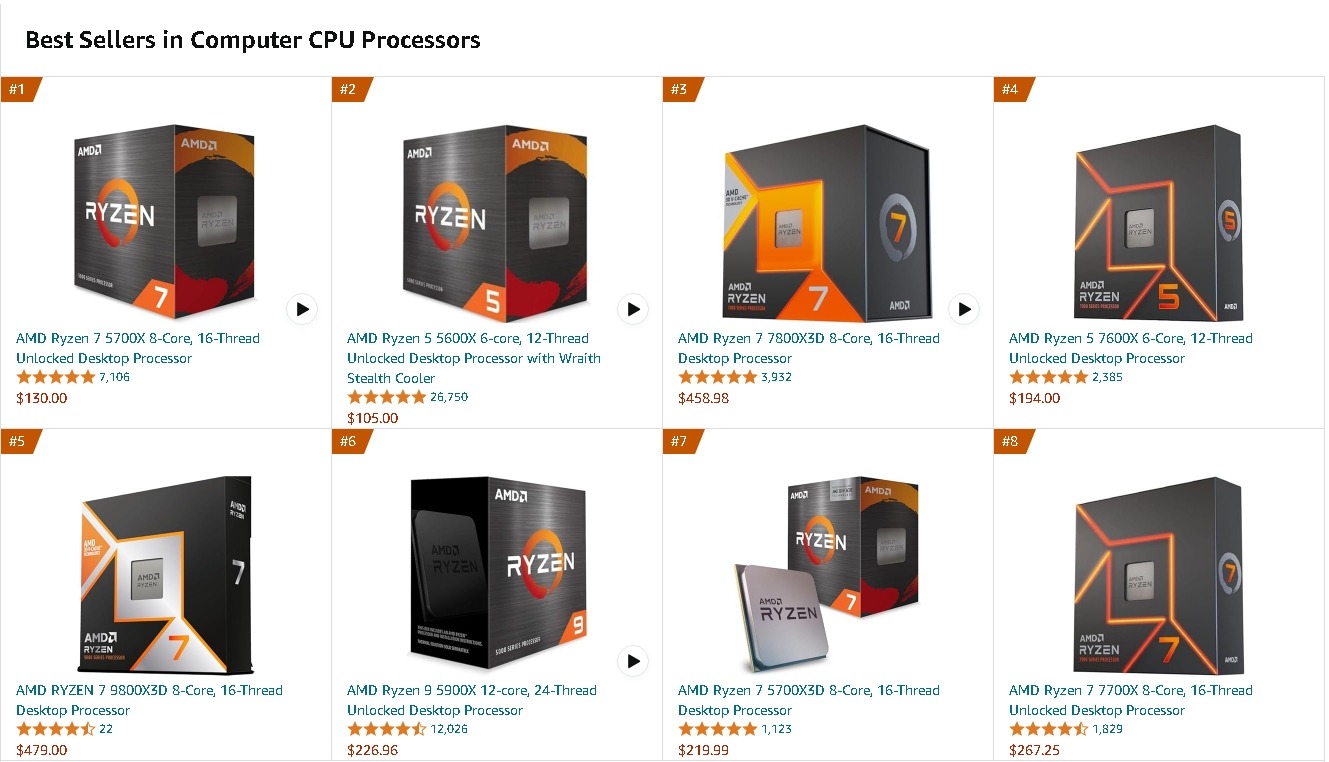Play video for Ryzen 7 7800X3D
The width and height of the screenshot is (1329, 762).
tap(964, 309)
